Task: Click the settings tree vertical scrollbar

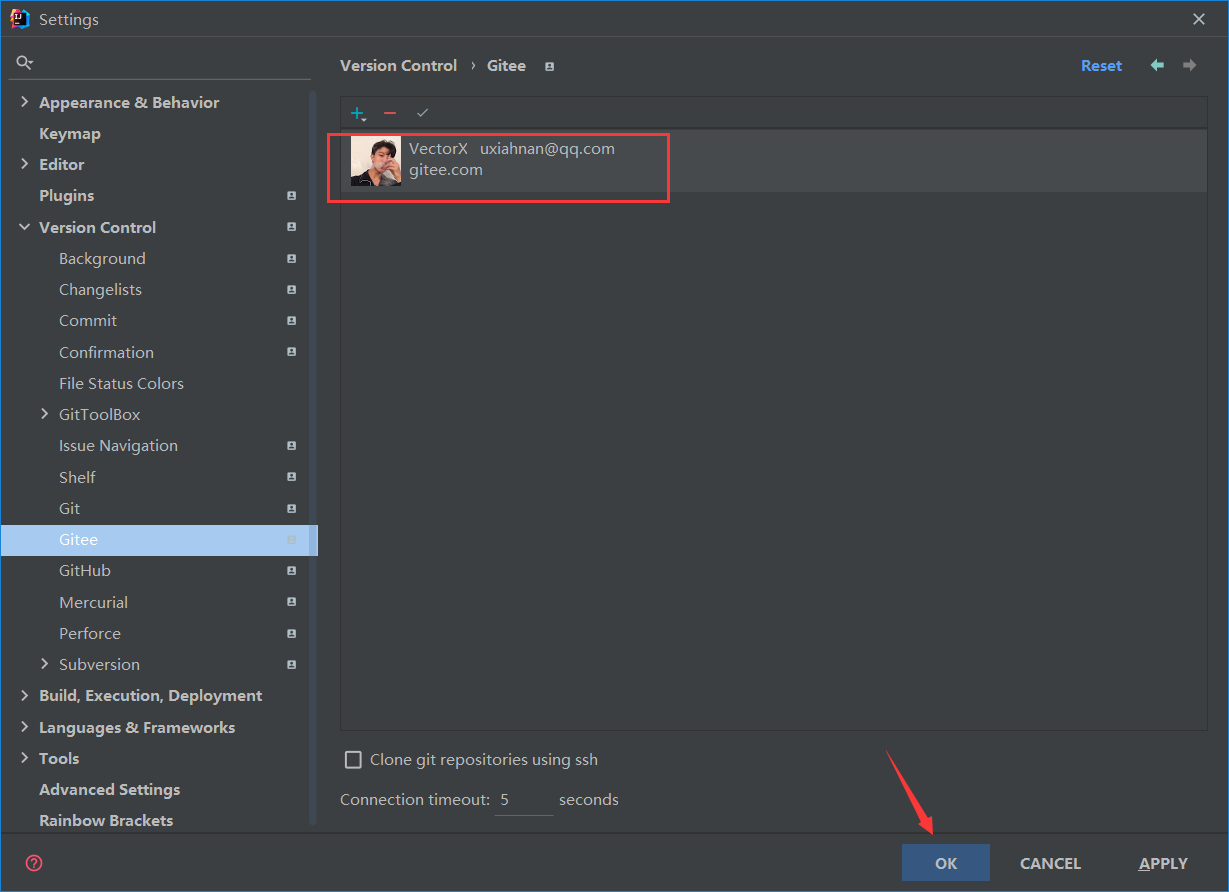Action: tap(313, 458)
